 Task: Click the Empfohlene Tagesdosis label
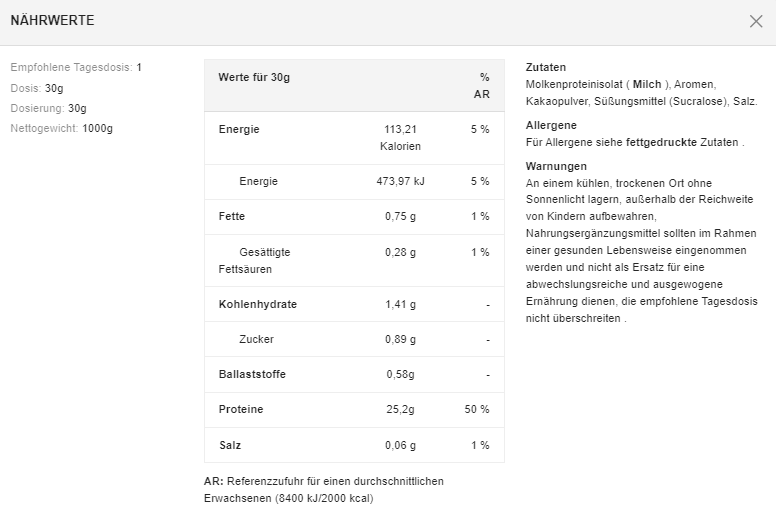click(71, 67)
